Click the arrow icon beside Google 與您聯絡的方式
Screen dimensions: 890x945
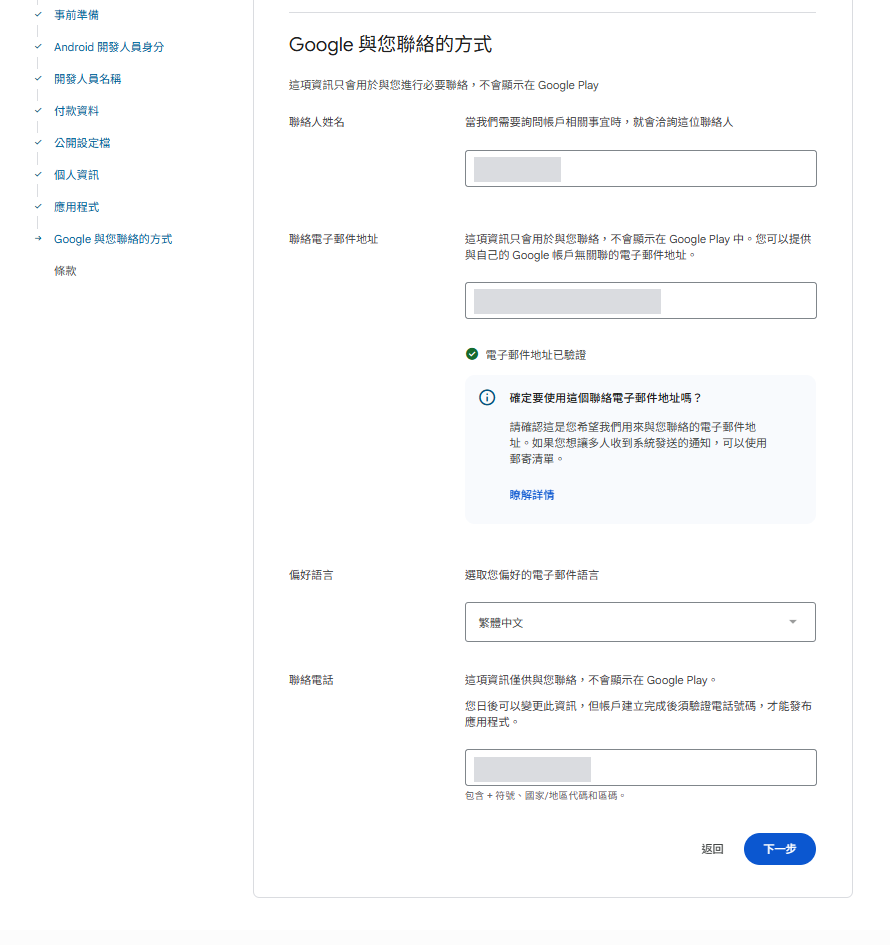38,238
